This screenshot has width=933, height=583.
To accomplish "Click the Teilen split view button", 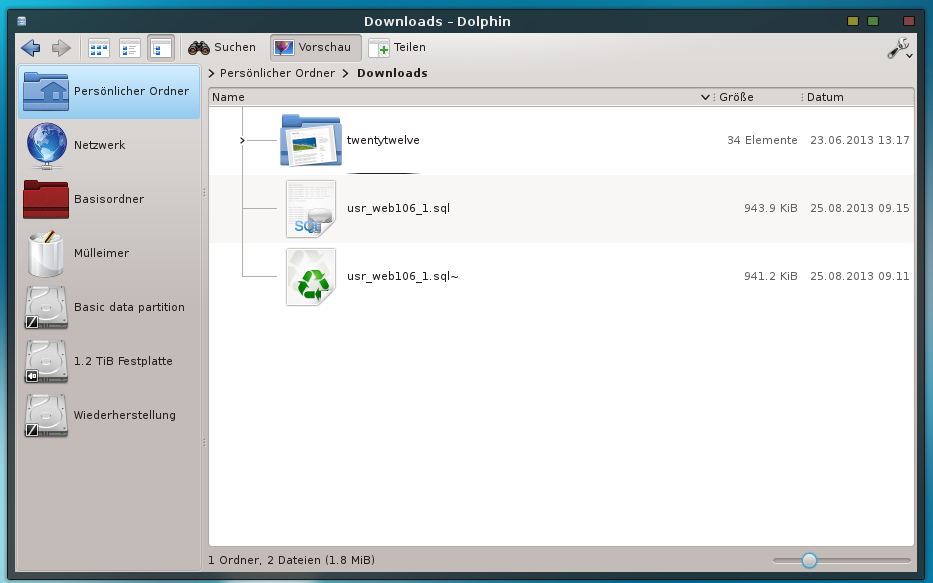I will 397,47.
